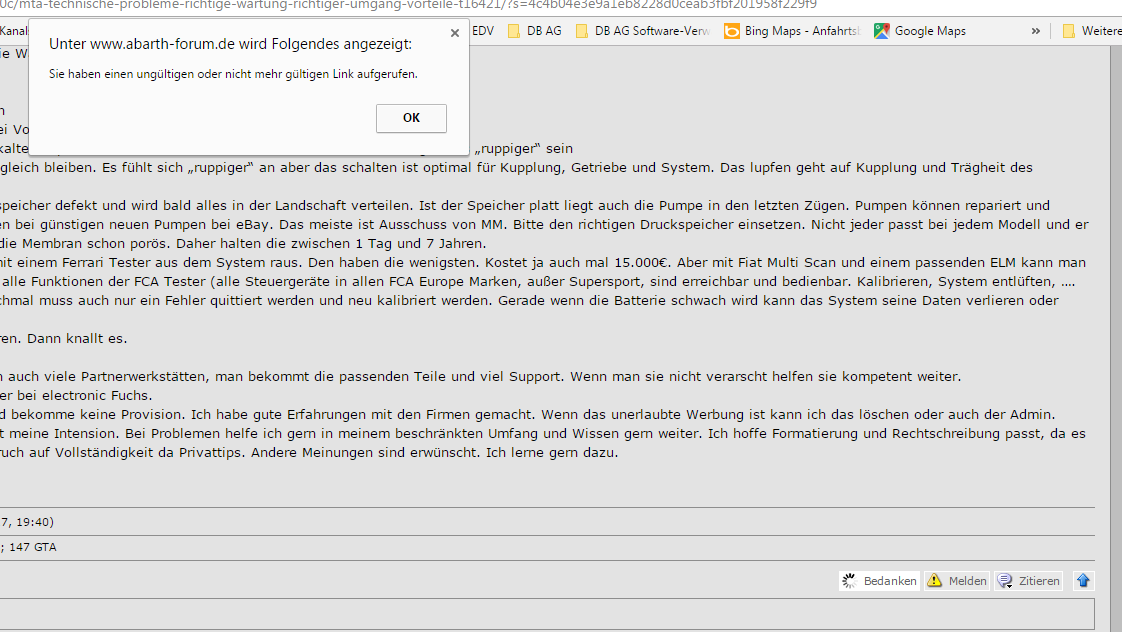Quote the post with Zitieren label
The width and height of the screenshot is (1122, 632).
(1039, 581)
